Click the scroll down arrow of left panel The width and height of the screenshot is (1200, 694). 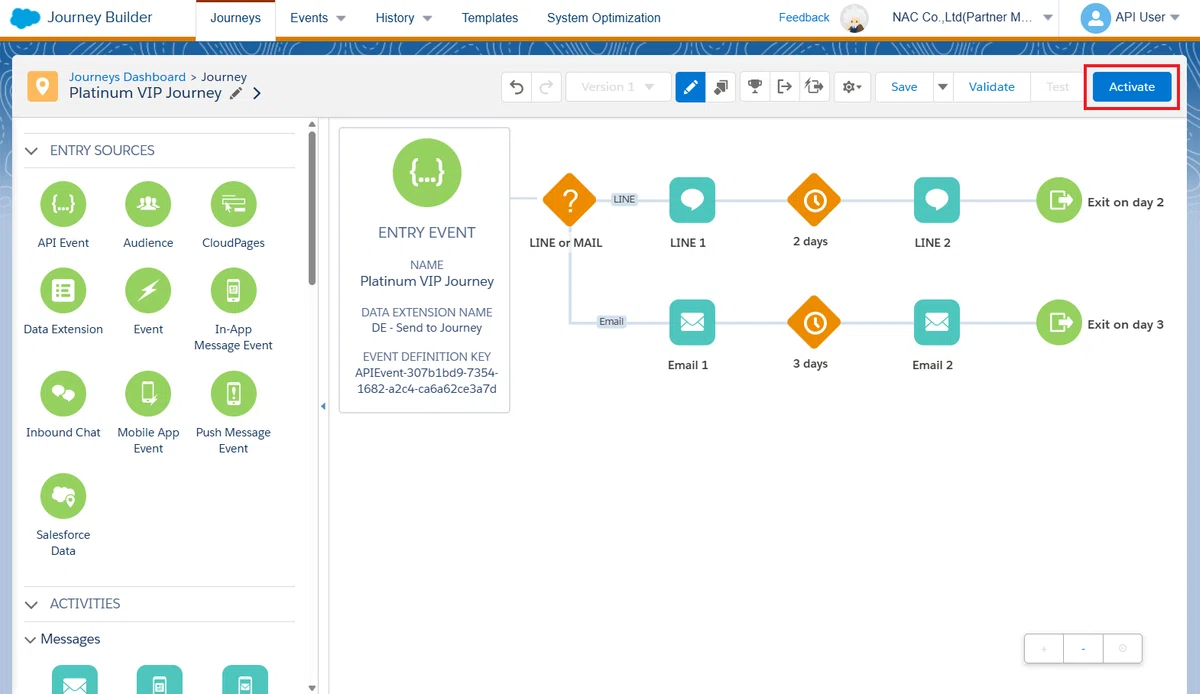tap(312, 688)
